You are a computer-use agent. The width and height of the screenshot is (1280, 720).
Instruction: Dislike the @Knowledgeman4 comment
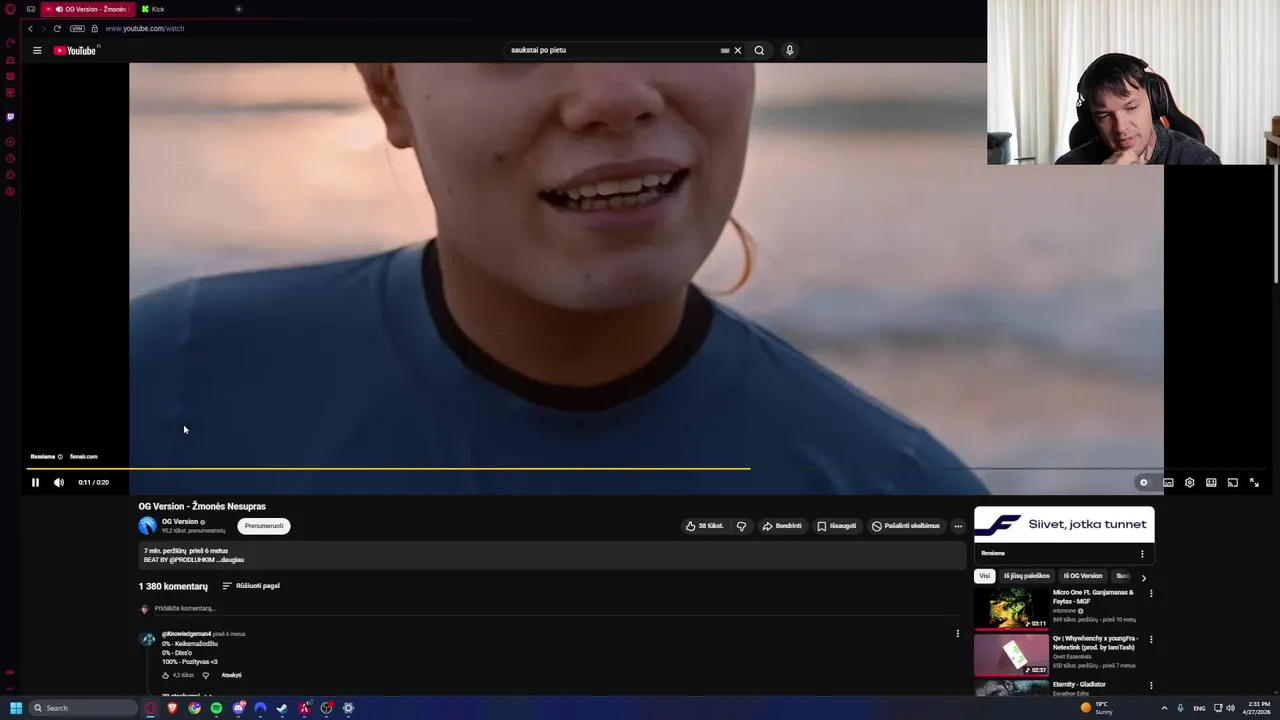206,675
